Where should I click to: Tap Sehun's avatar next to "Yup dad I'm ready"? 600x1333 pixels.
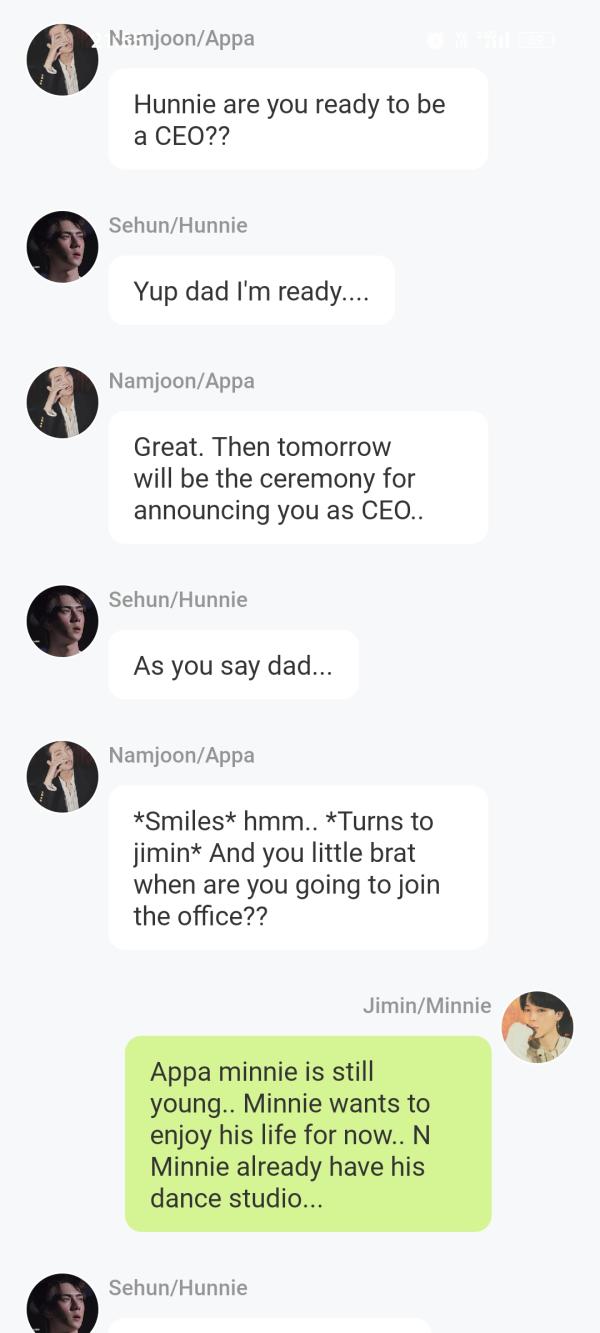(62, 247)
